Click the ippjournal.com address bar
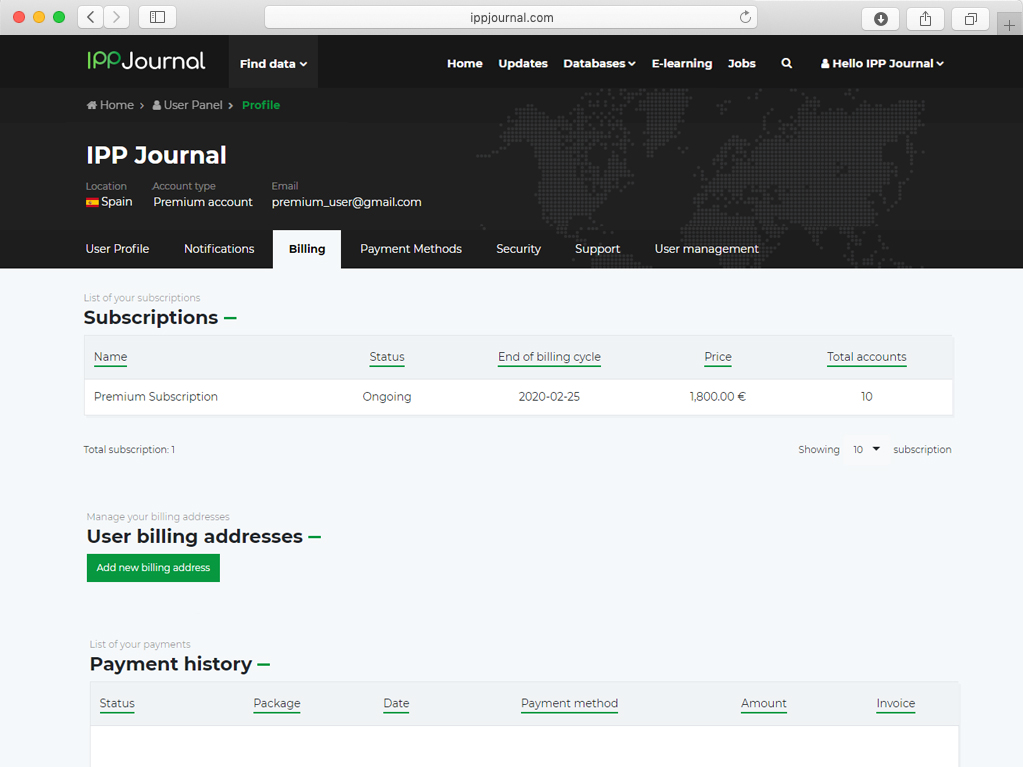1023x767 pixels. [511, 17]
